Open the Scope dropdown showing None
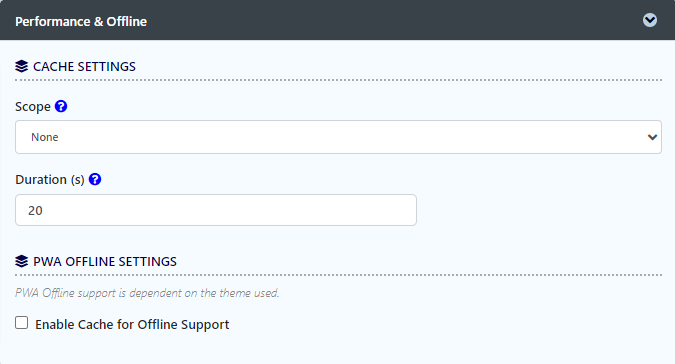The height and width of the screenshot is (364, 675). 338,137
